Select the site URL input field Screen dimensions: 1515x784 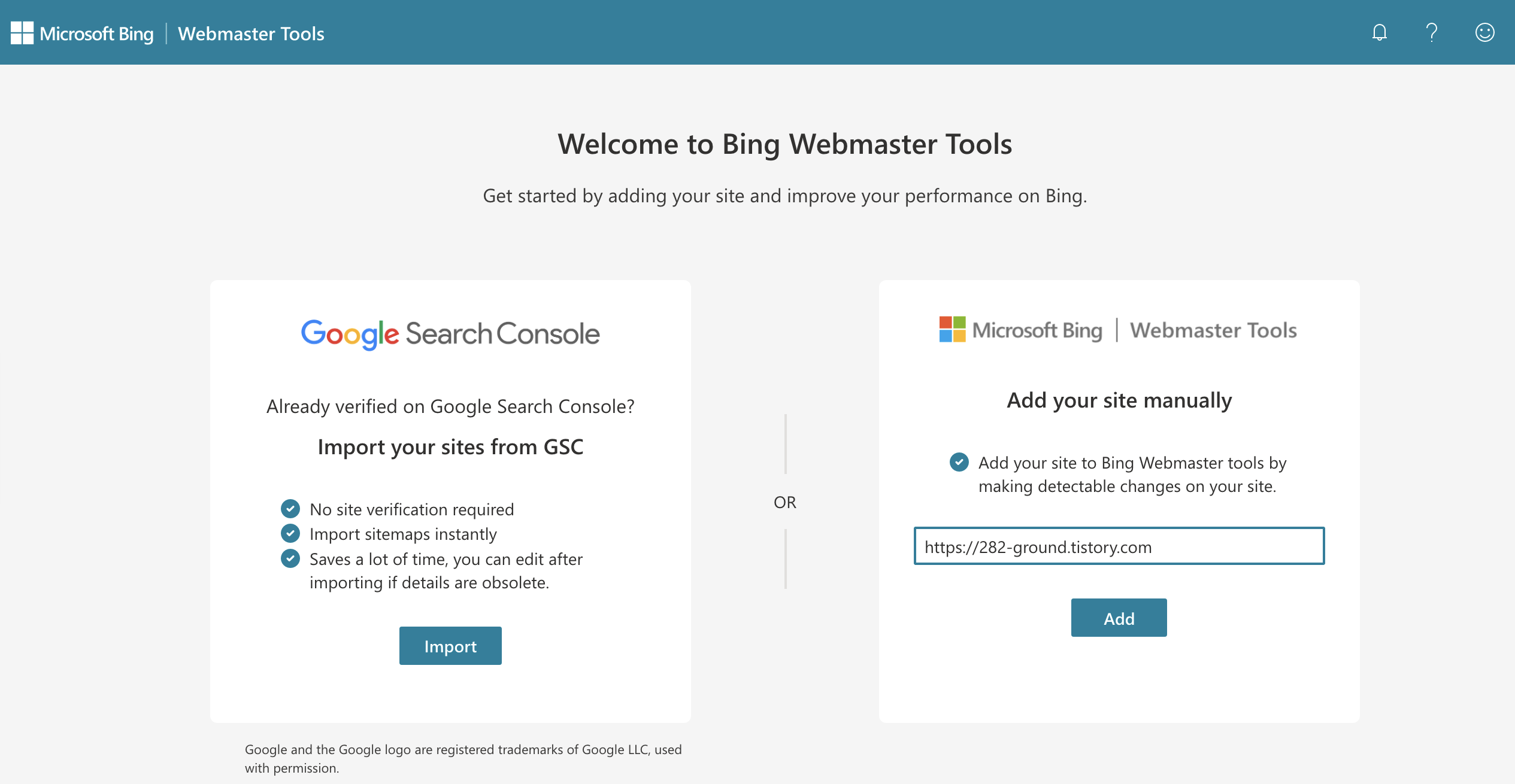(x=1119, y=546)
